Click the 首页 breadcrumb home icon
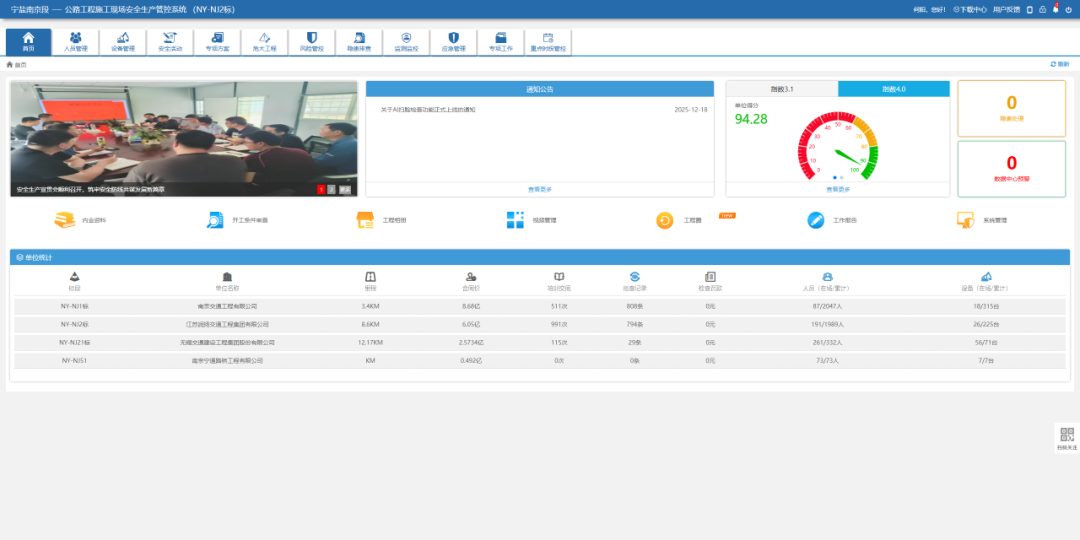This screenshot has width=1080, height=540. point(10,64)
